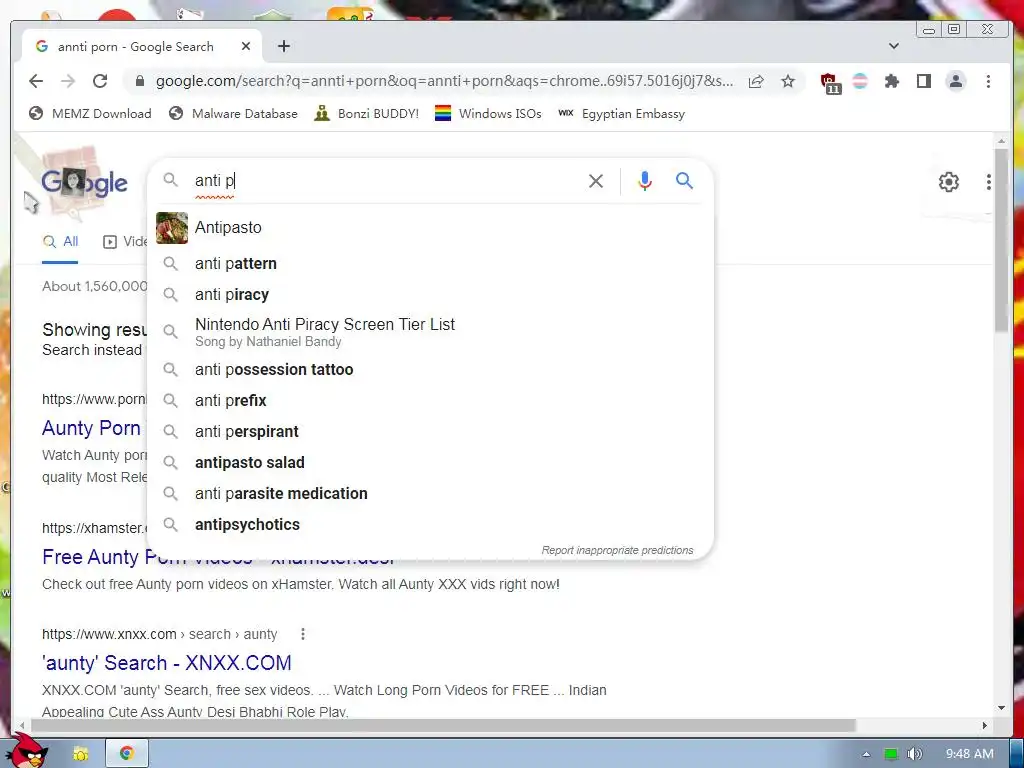Image resolution: width=1024 pixels, height=768 pixels.
Task: Expand the tab search chevron
Action: (893, 46)
